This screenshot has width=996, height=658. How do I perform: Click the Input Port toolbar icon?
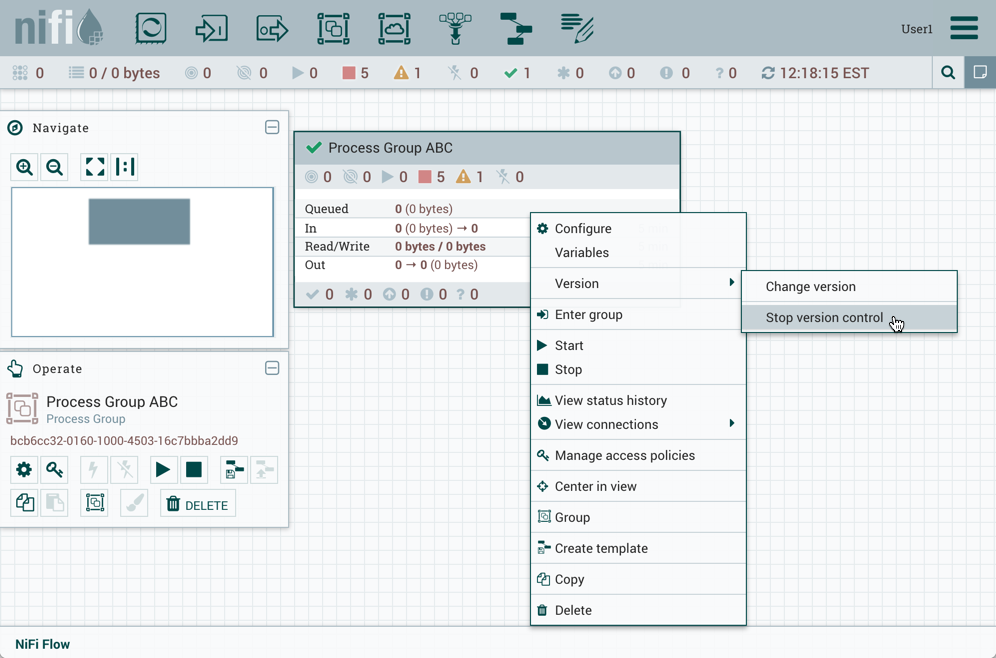click(211, 28)
